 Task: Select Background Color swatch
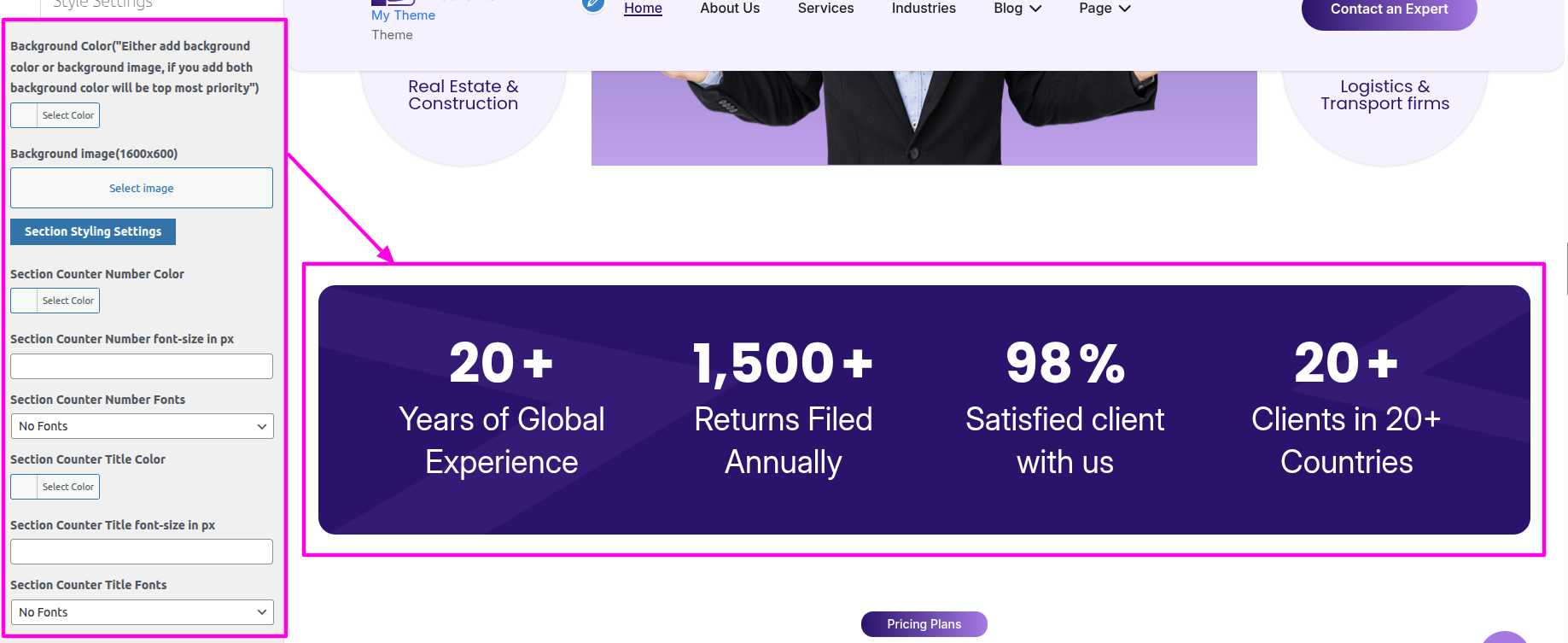[55, 115]
